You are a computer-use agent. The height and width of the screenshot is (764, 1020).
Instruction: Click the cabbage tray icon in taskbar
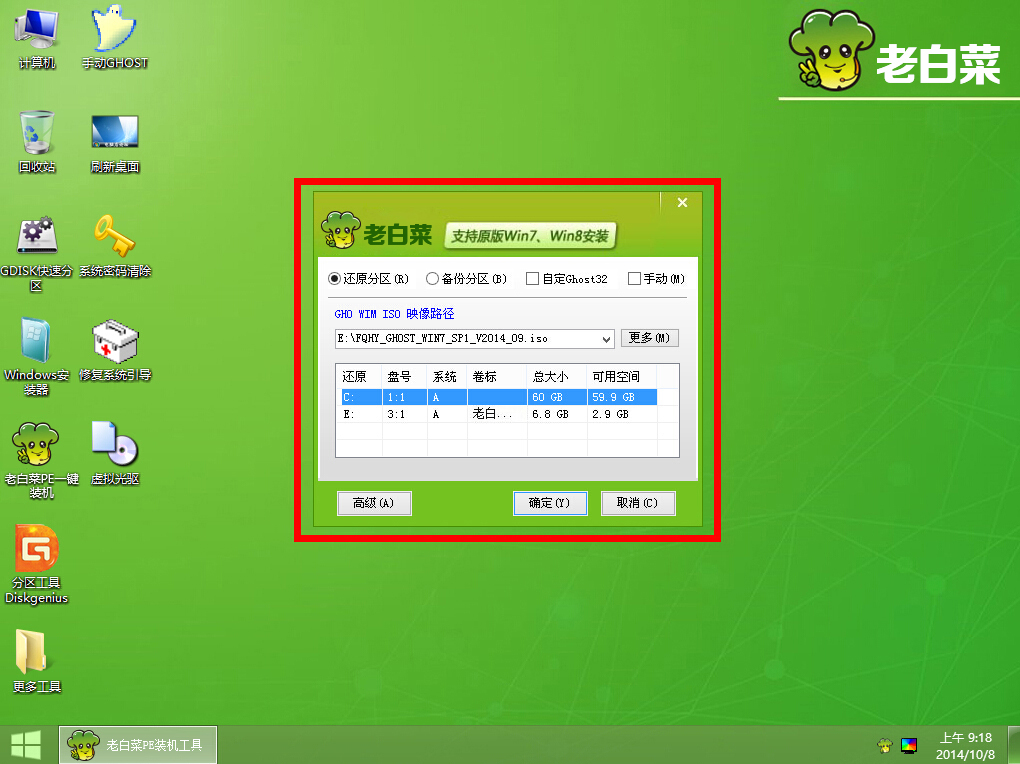pos(884,745)
